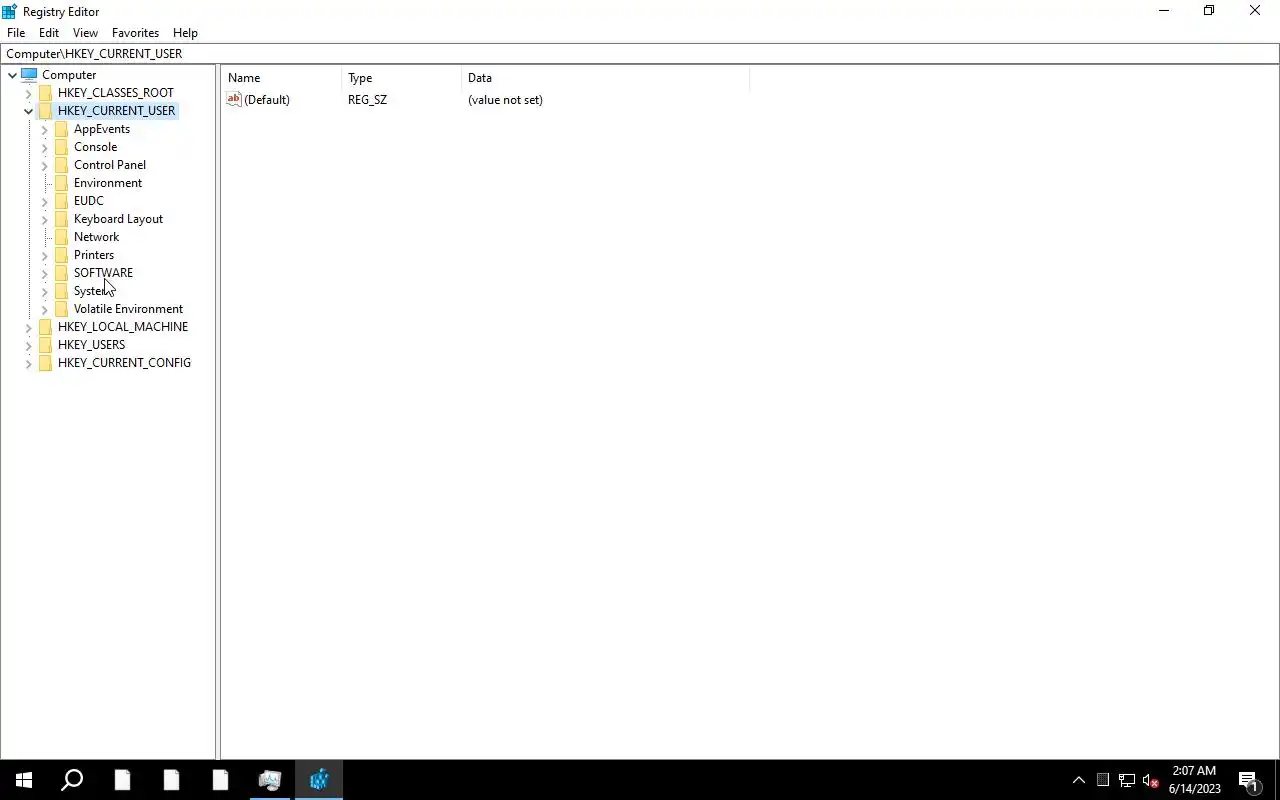Click the Computer icon in the tree

tap(29, 75)
